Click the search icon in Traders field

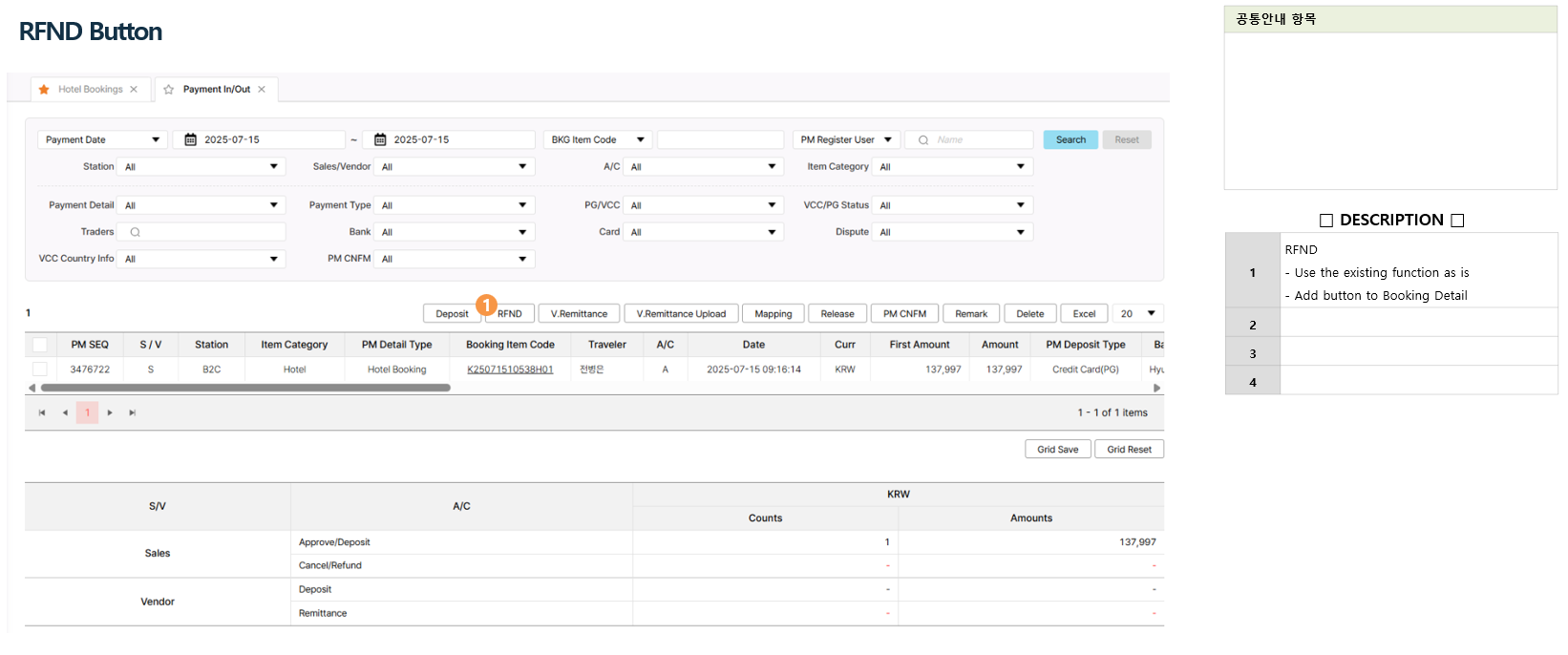coord(136,232)
